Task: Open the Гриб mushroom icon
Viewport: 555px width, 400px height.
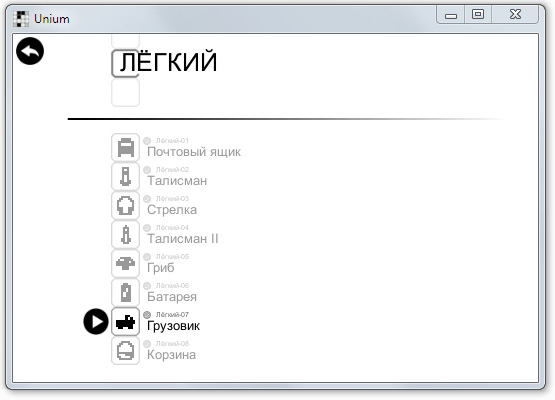Action: 125,263
